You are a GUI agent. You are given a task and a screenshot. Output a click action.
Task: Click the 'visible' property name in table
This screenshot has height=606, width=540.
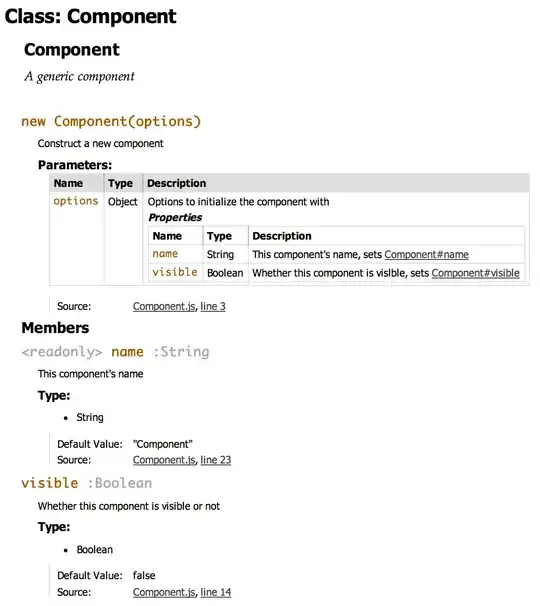pos(175,272)
